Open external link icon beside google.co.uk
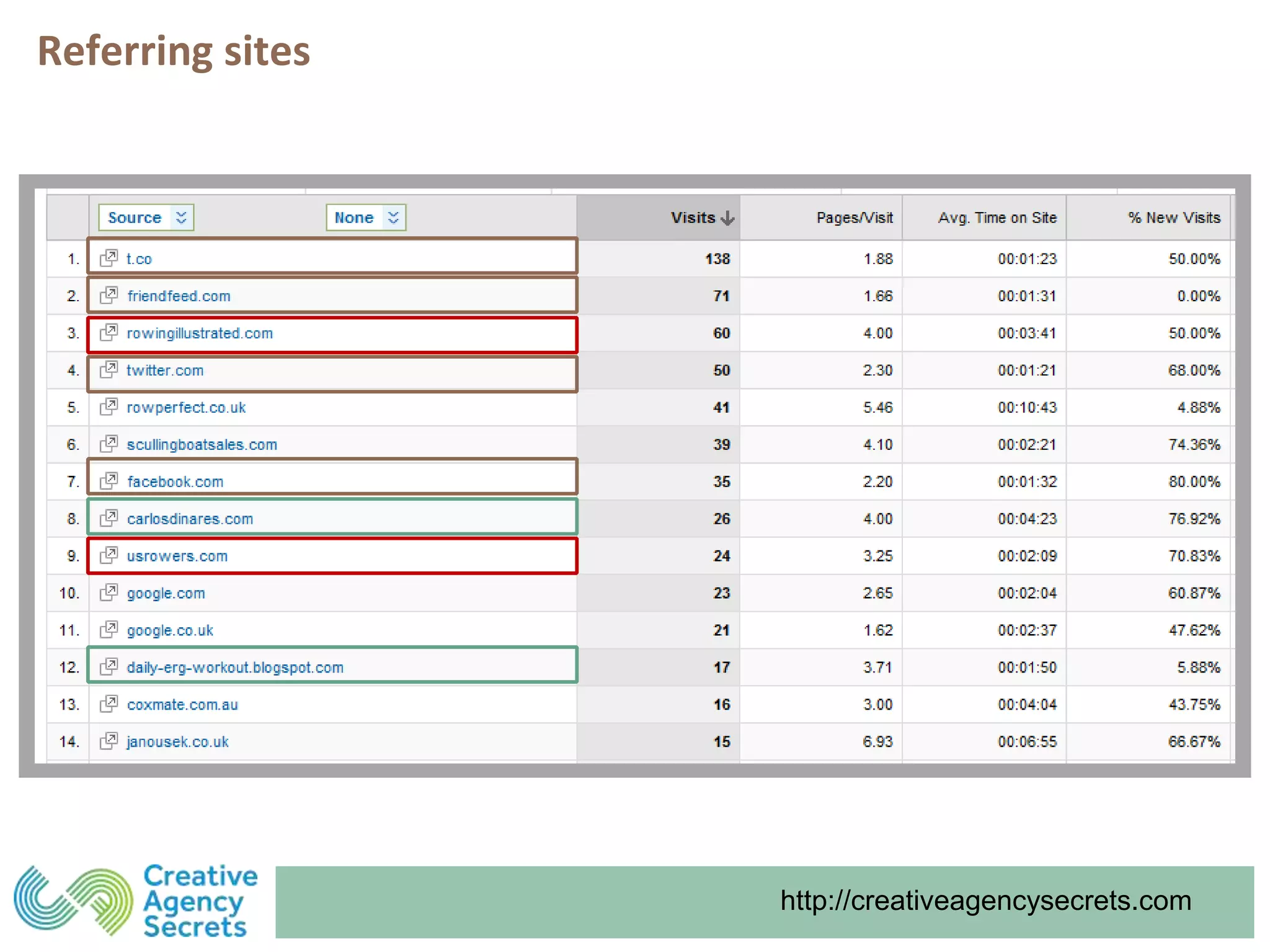This screenshot has width=1270, height=952. click(x=109, y=630)
